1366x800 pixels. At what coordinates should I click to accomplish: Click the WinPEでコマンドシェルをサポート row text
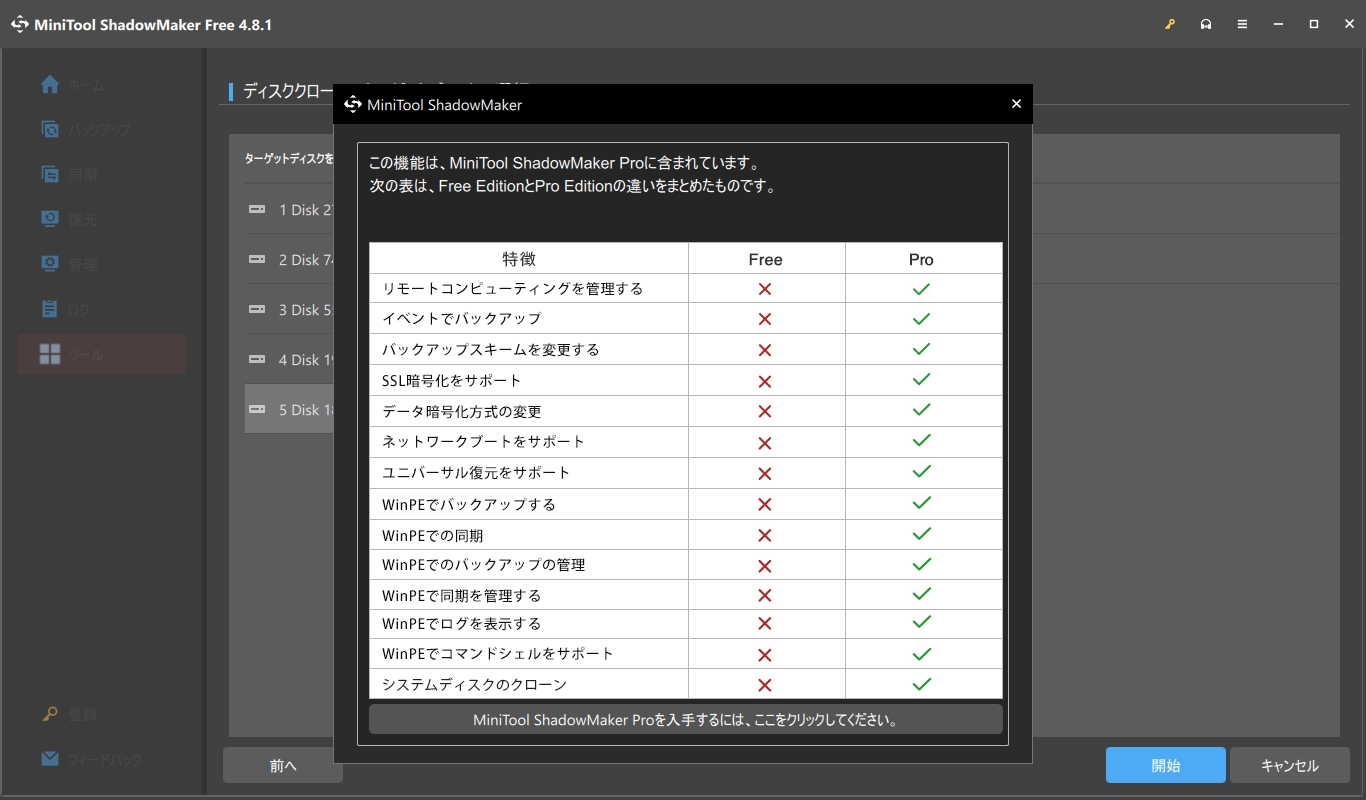tap(497, 654)
